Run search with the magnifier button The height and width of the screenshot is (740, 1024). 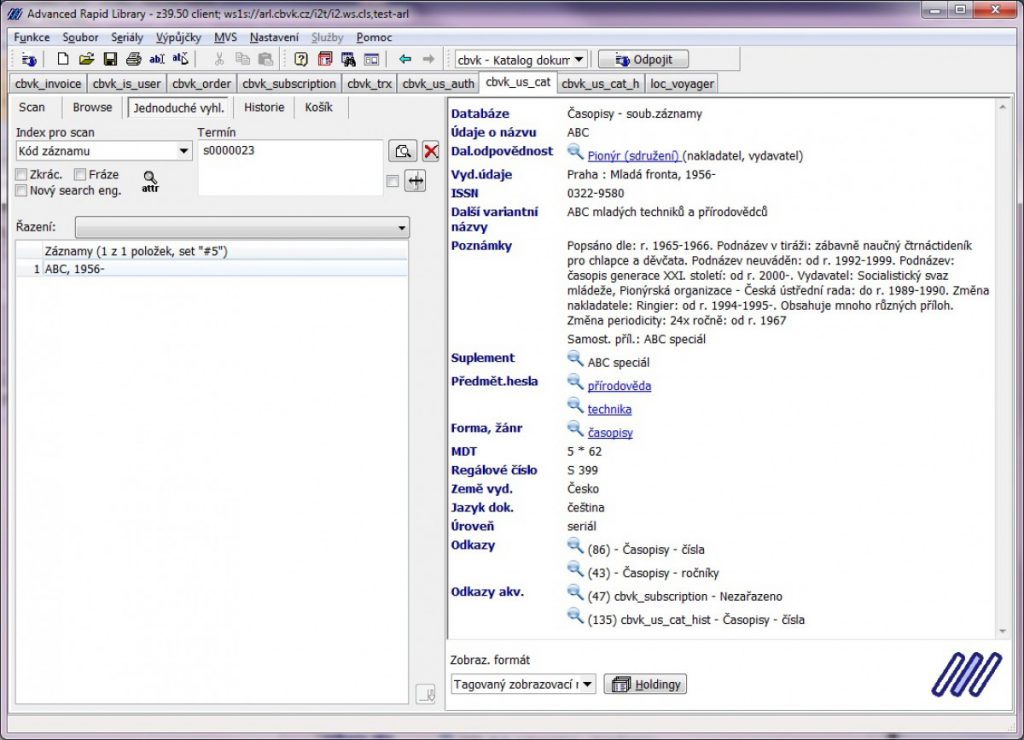(x=403, y=152)
